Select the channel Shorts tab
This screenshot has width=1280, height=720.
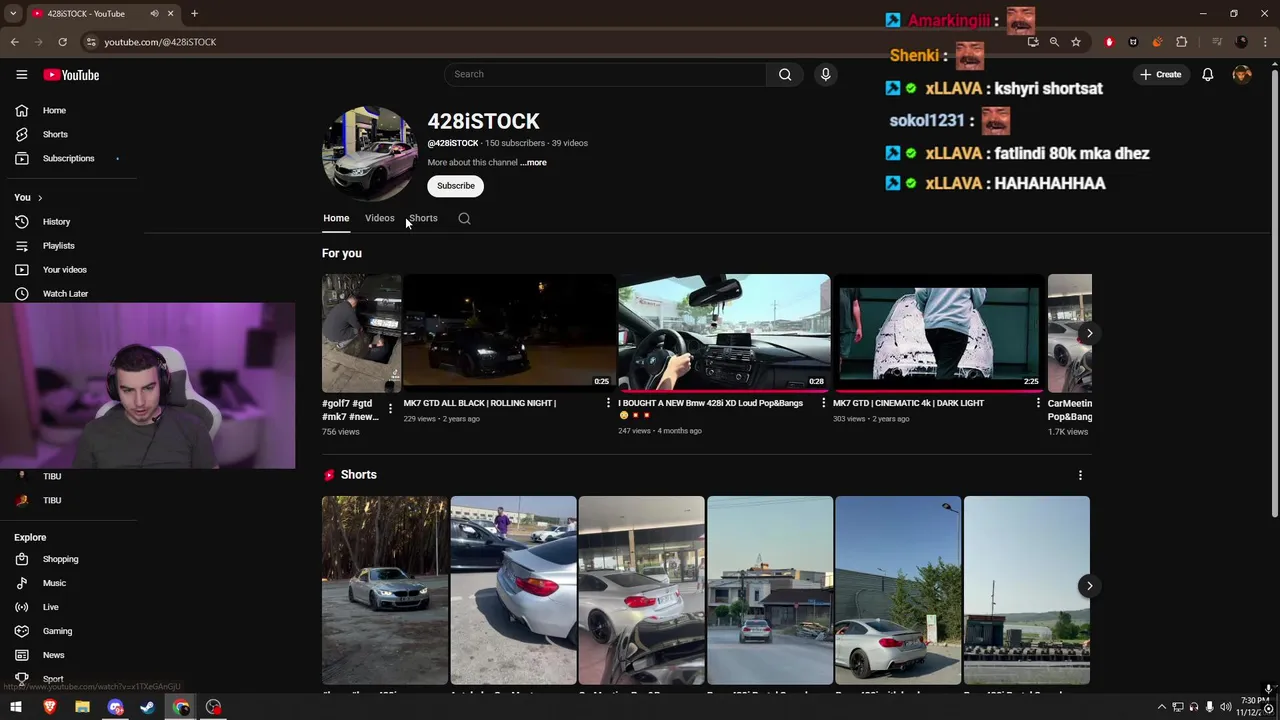point(423,218)
